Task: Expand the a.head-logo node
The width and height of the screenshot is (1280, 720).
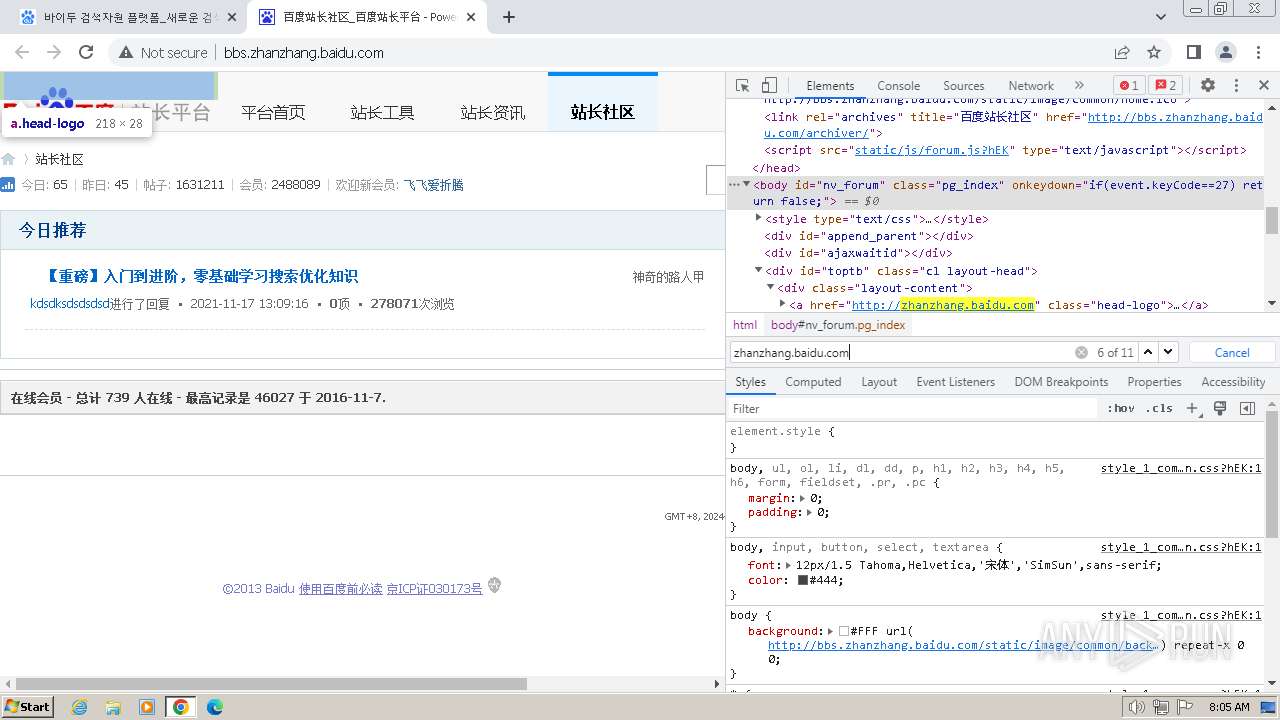Action: point(783,304)
